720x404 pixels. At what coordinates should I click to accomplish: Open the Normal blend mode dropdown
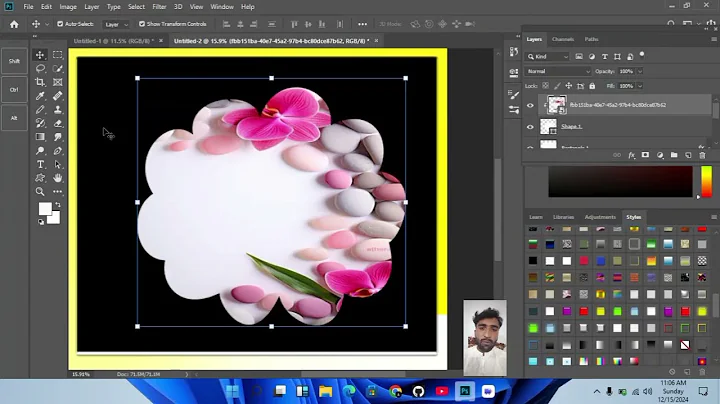[x=558, y=71]
